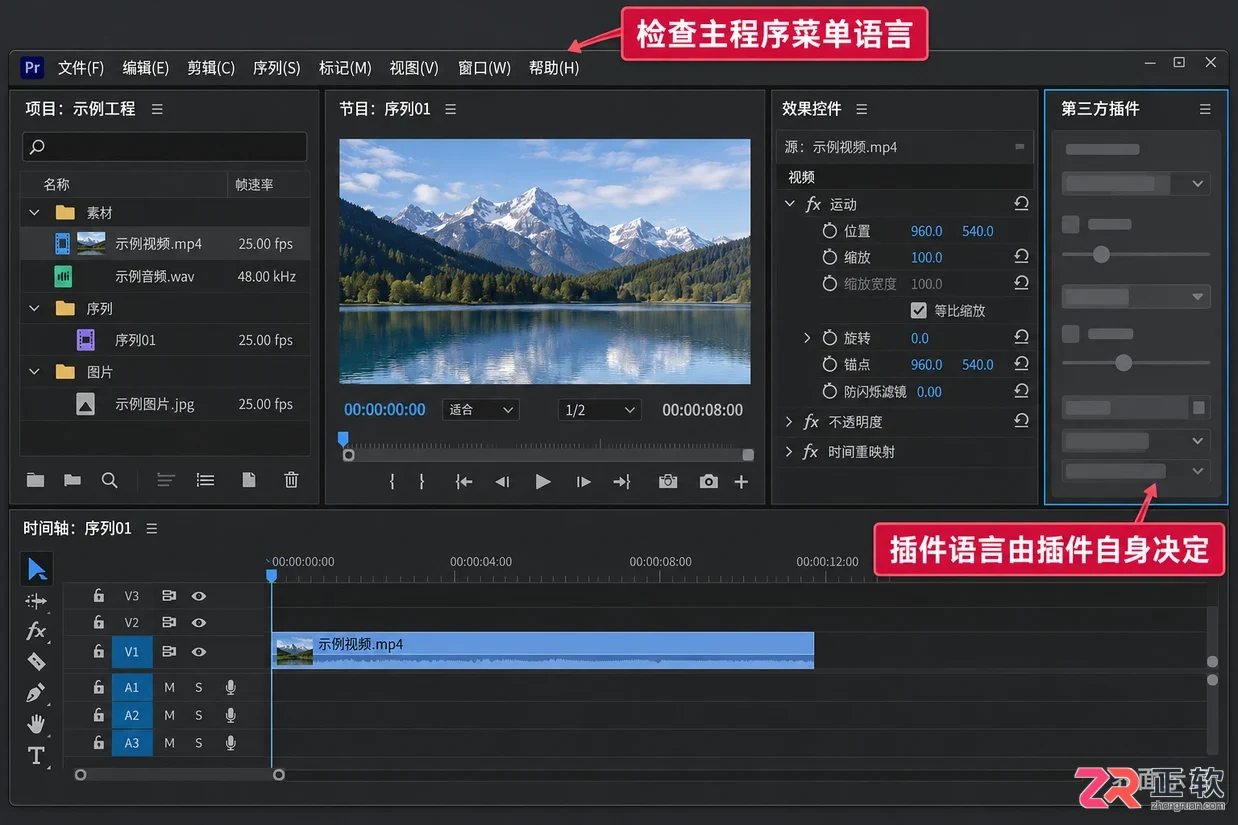Screen dimensions: 1238x825
Task: Open the 项目 panel hamburger menu
Action: [x=157, y=109]
